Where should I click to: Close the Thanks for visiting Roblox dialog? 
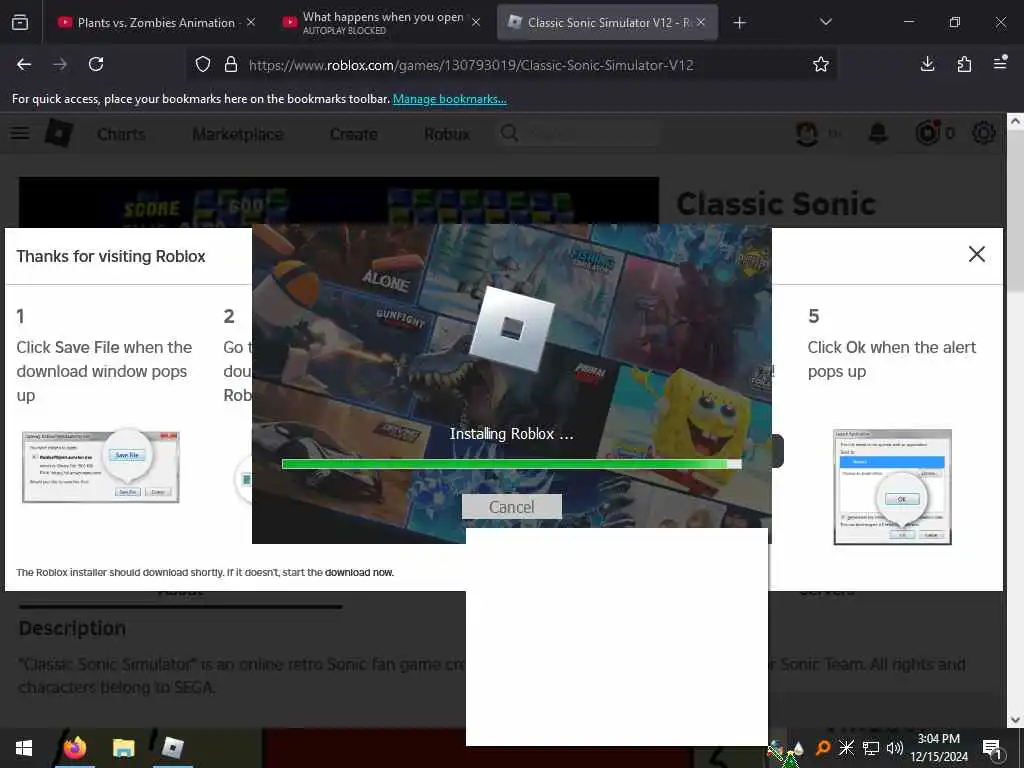(976, 254)
